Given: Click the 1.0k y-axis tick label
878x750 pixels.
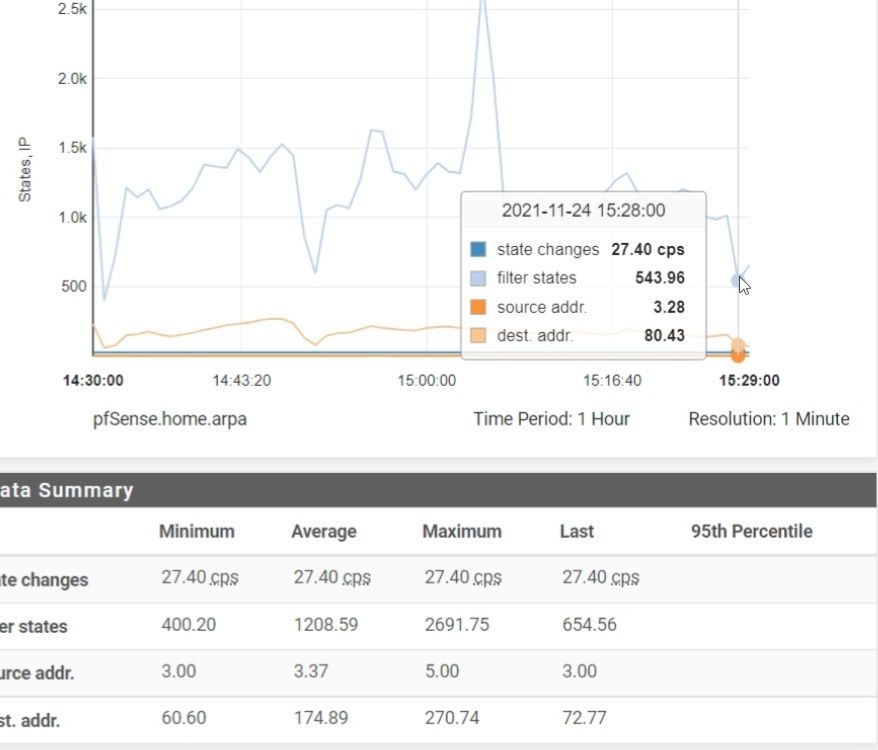Looking at the screenshot, I should (72, 217).
